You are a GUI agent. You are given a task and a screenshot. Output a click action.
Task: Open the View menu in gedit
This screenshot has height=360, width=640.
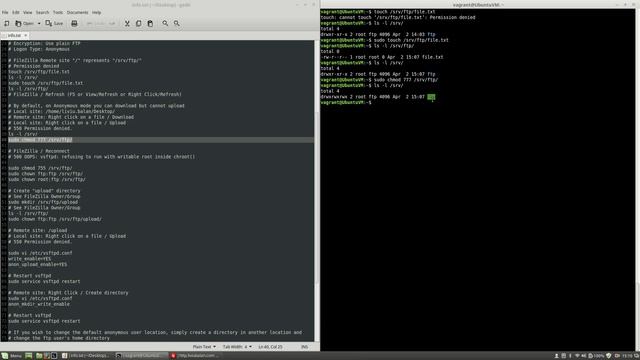pos(27,13)
